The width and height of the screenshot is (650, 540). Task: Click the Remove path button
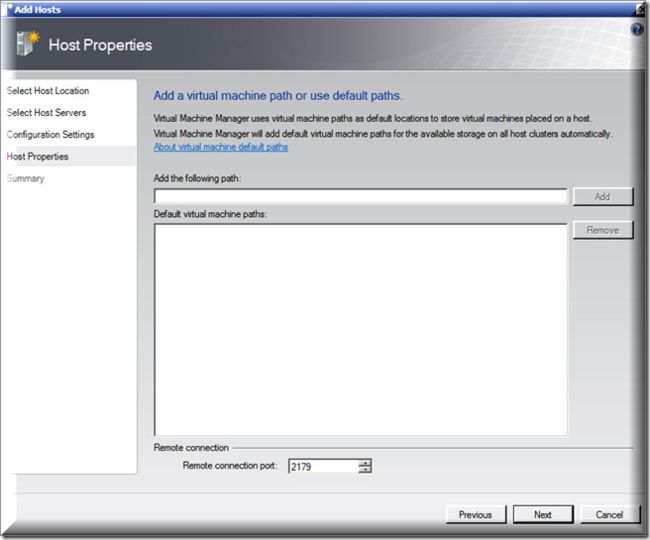click(603, 230)
